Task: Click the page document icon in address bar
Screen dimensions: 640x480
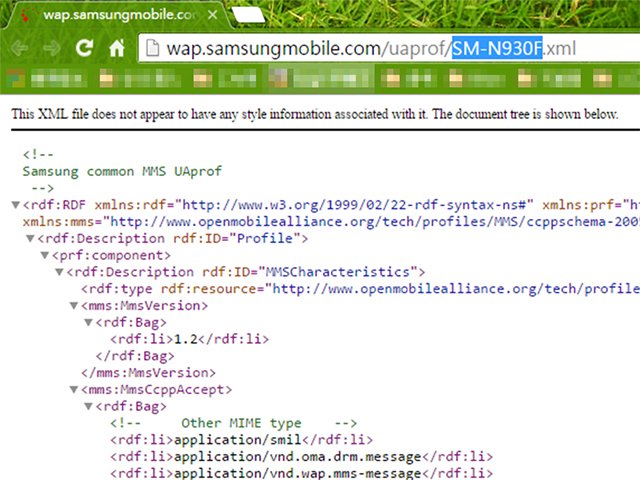Action: click(x=152, y=48)
